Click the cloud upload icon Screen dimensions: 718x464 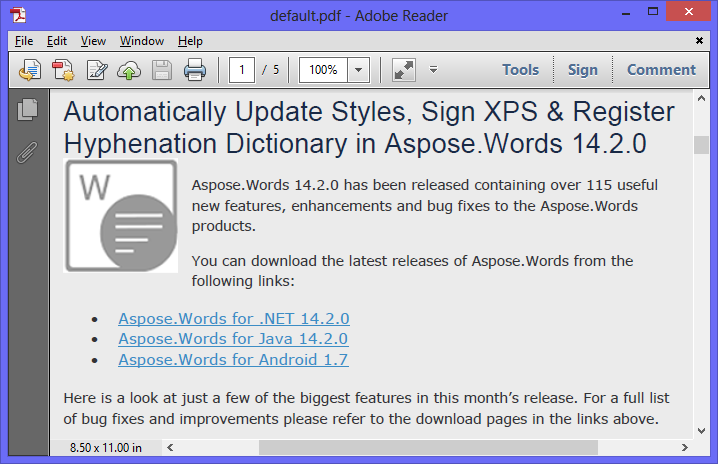click(x=129, y=71)
